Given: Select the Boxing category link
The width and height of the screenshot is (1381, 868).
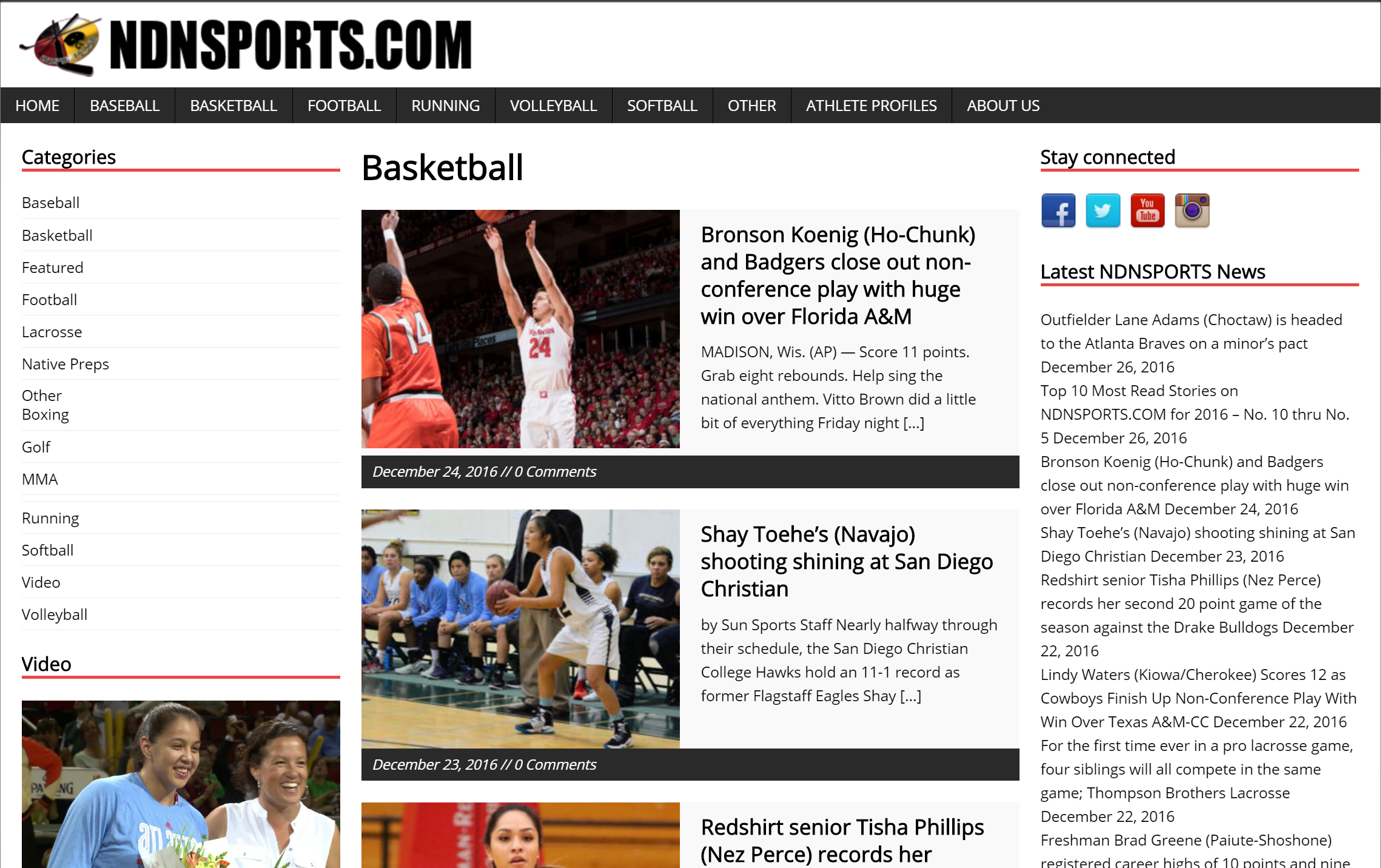Looking at the screenshot, I should click(x=45, y=414).
